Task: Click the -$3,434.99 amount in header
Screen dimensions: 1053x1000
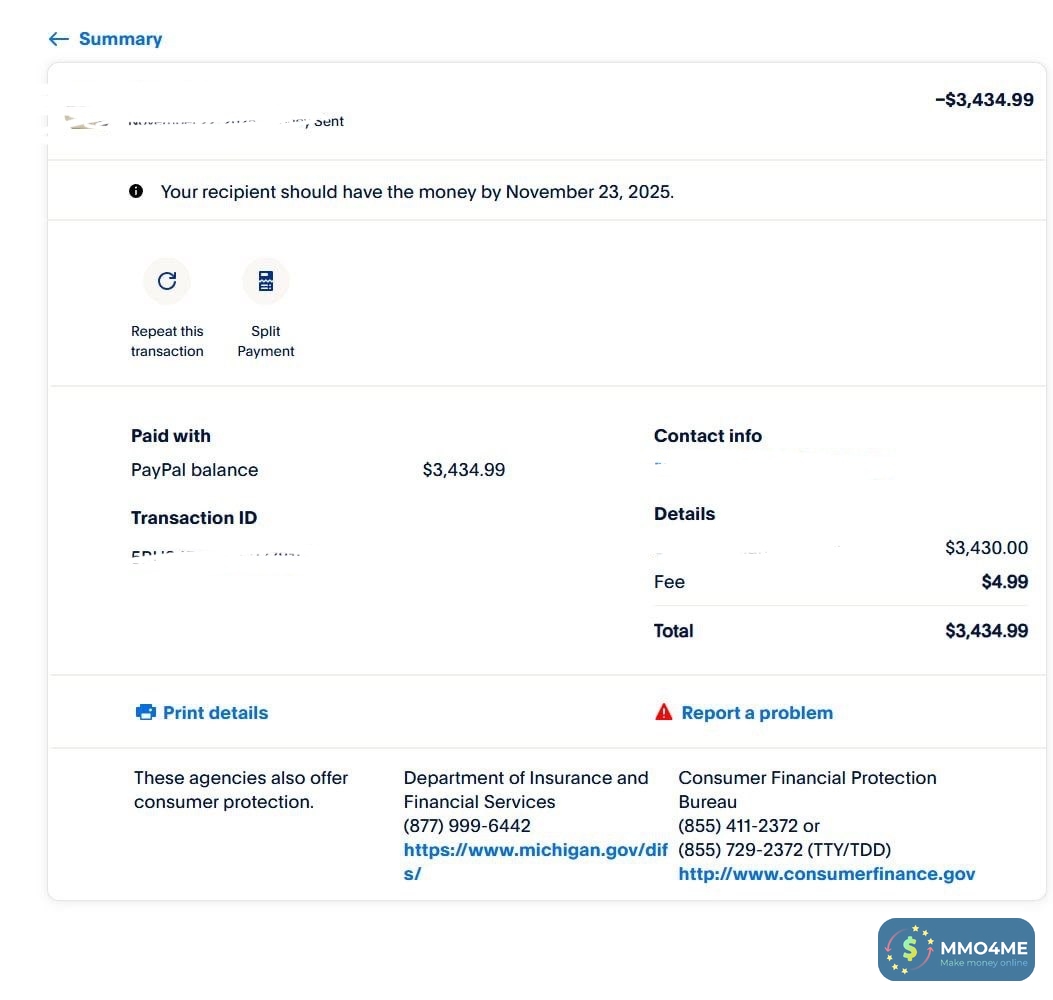Action: coord(984,100)
